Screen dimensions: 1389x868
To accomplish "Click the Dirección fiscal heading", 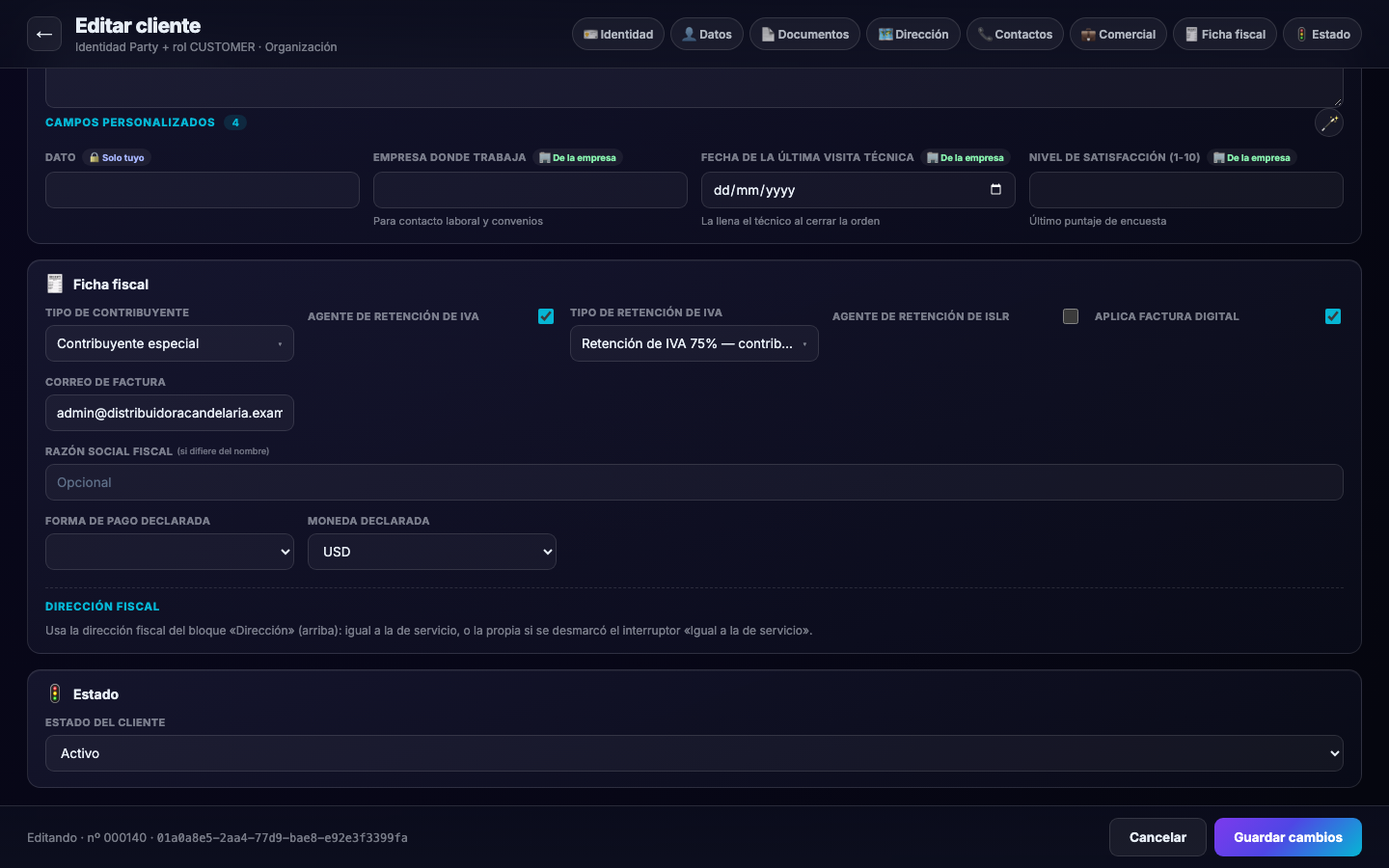I will pos(102,607).
